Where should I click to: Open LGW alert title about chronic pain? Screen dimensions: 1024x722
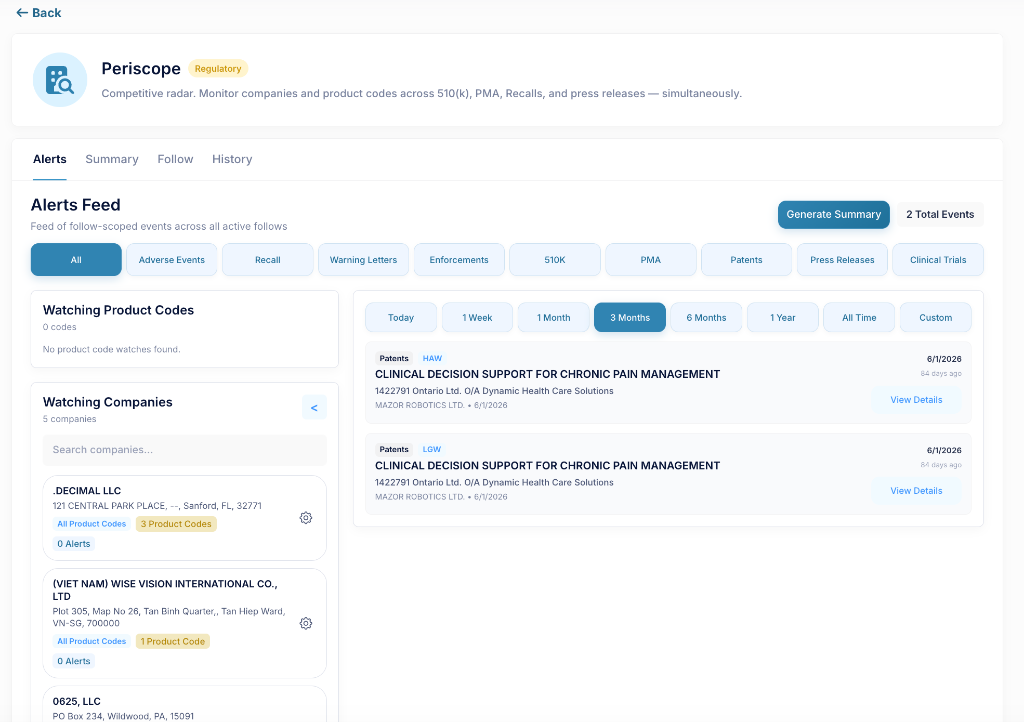click(547, 465)
